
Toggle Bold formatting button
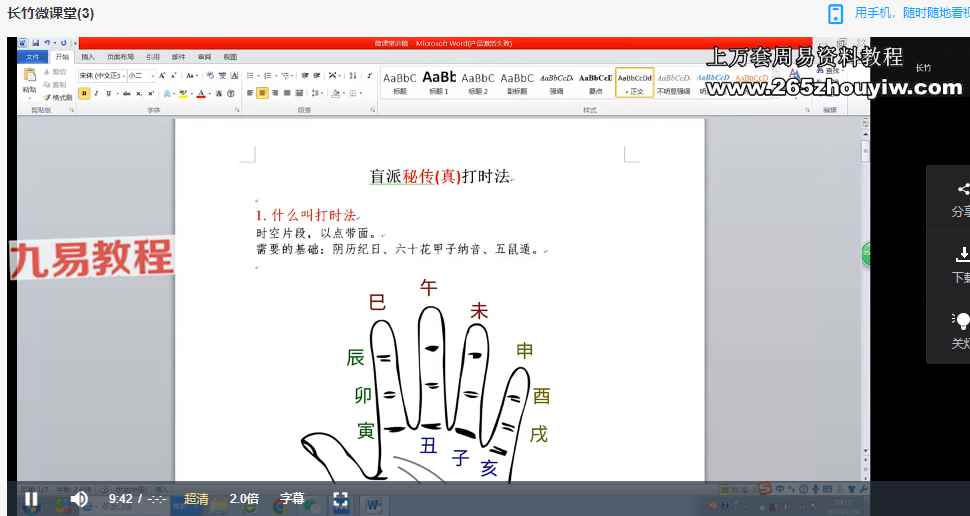click(85, 93)
